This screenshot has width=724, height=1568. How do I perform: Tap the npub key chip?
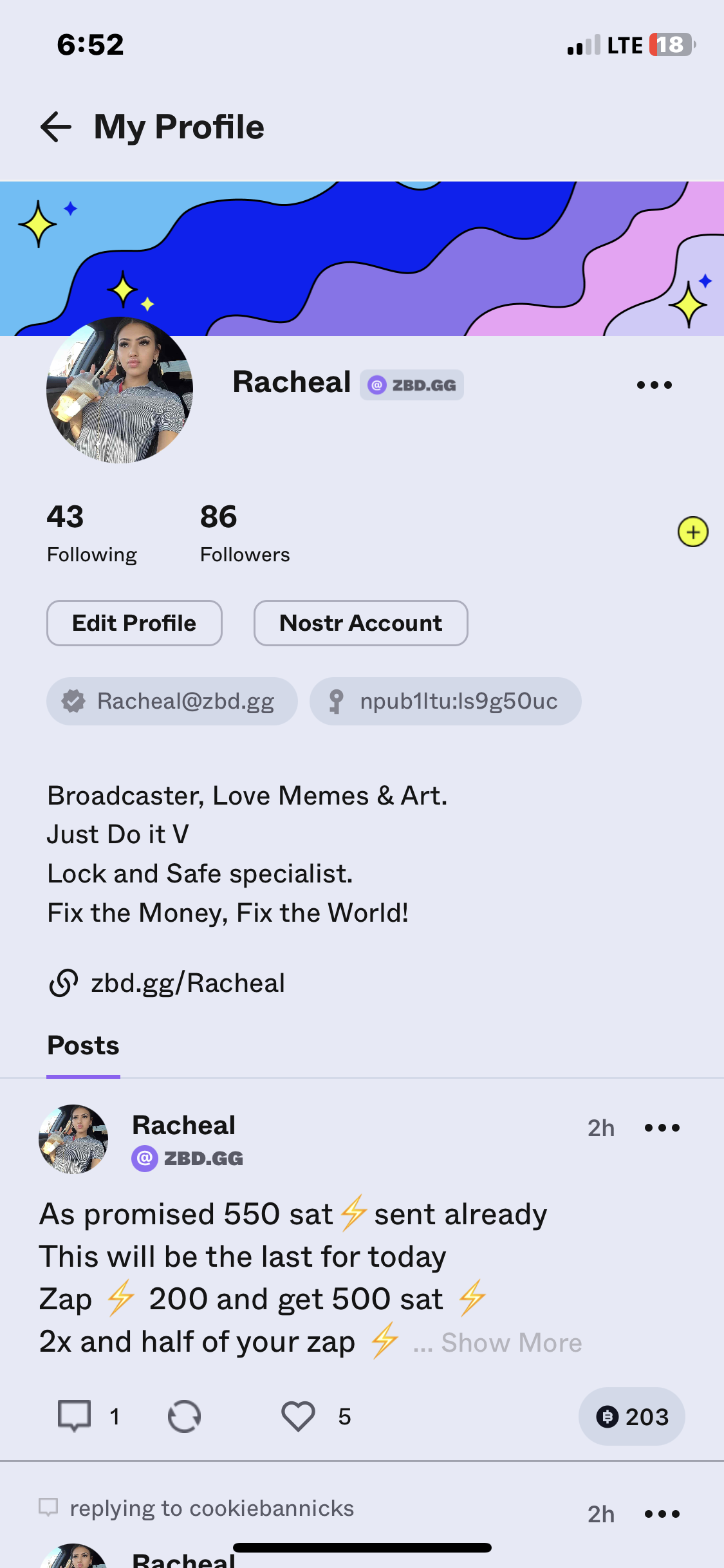click(x=445, y=701)
